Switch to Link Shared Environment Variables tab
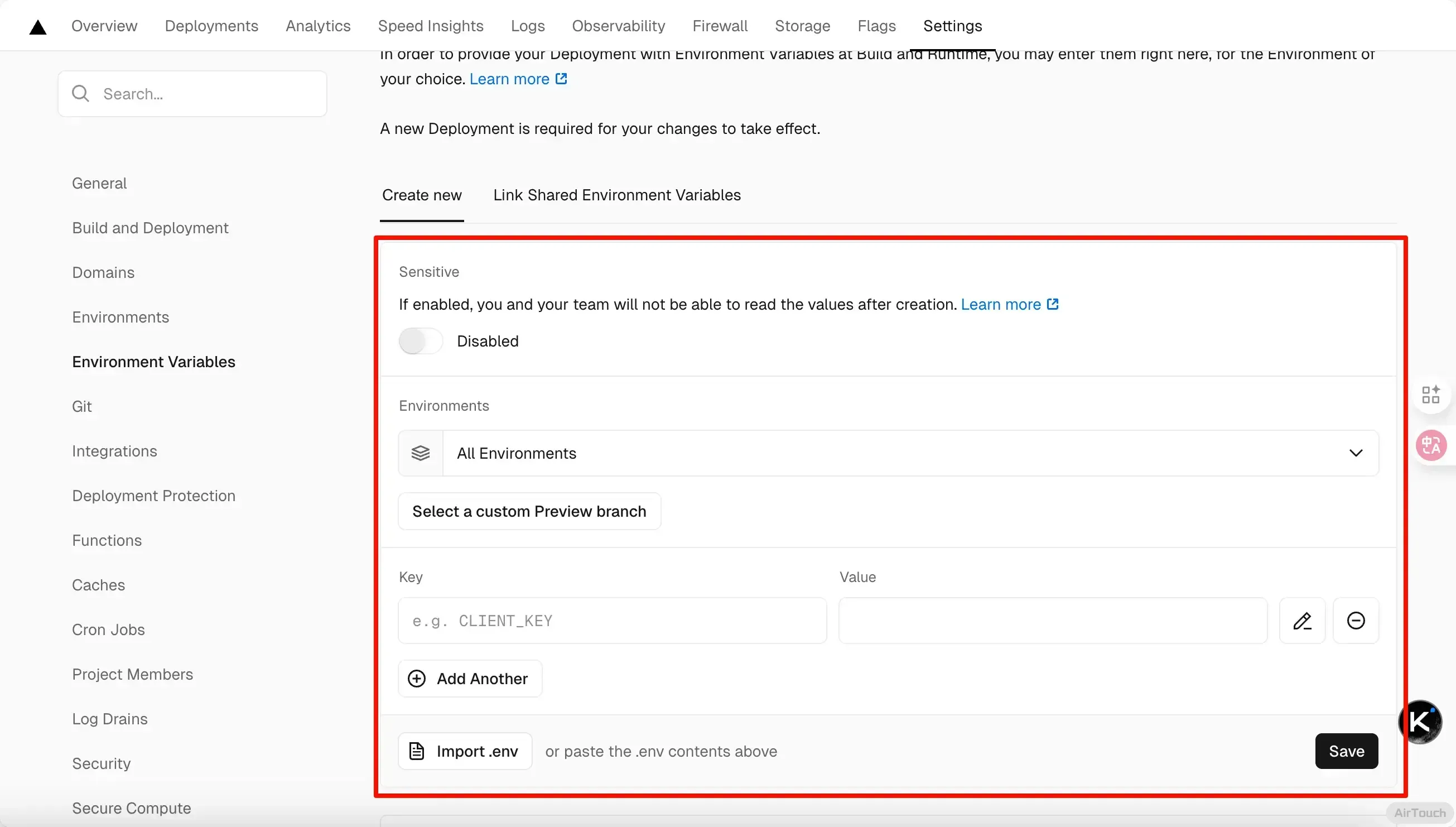Image resolution: width=1456 pixels, height=827 pixels. pos(616,195)
